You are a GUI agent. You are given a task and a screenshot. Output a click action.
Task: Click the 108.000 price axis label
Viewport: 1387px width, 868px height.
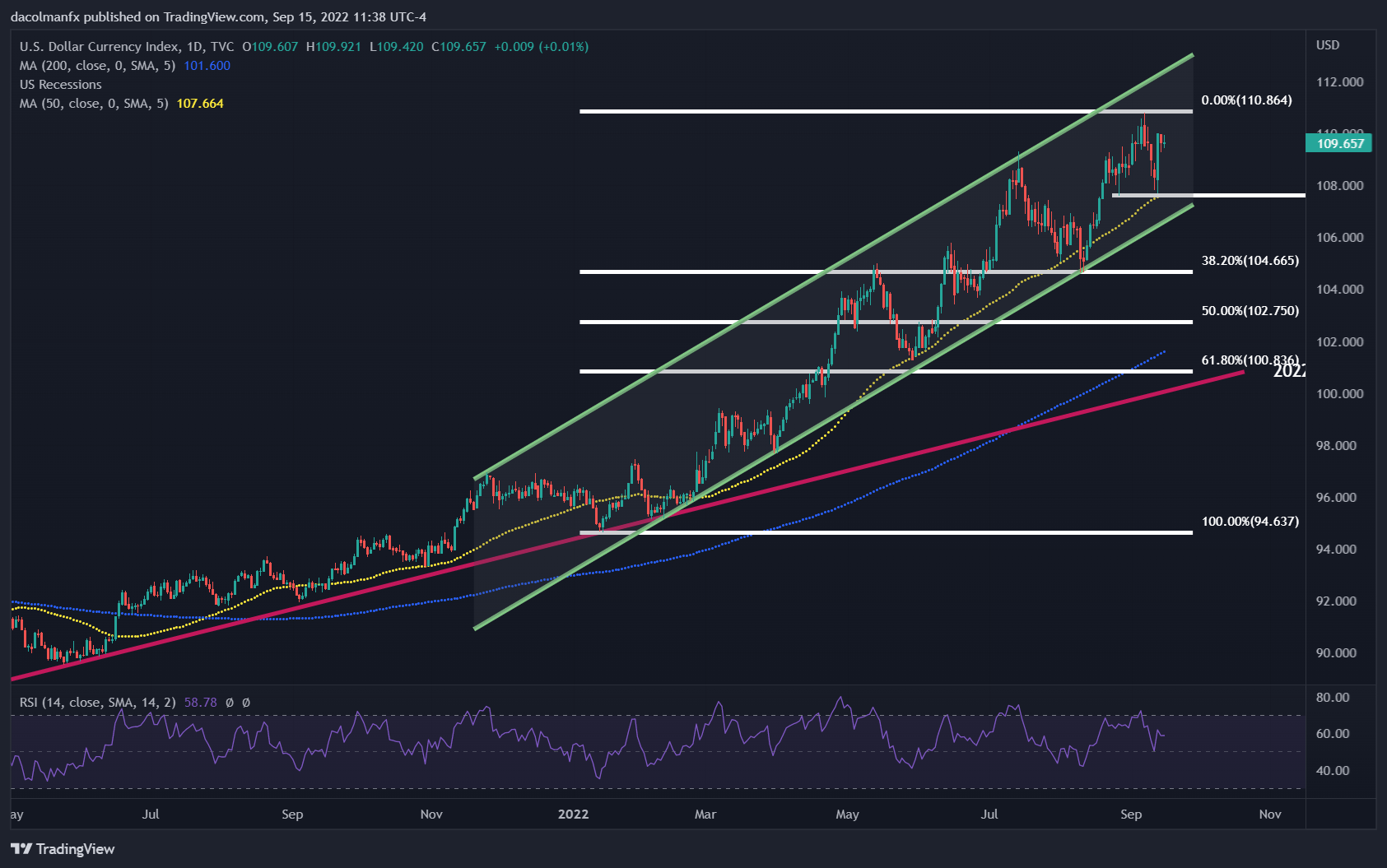(1339, 186)
